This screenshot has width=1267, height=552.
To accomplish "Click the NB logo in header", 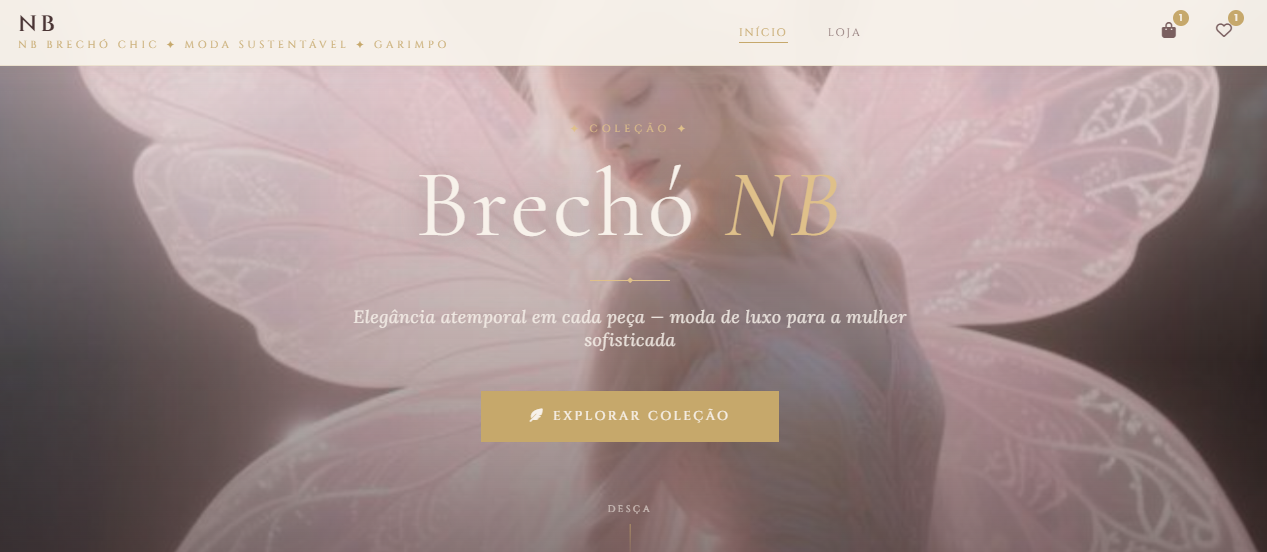I will pos(37,23).
